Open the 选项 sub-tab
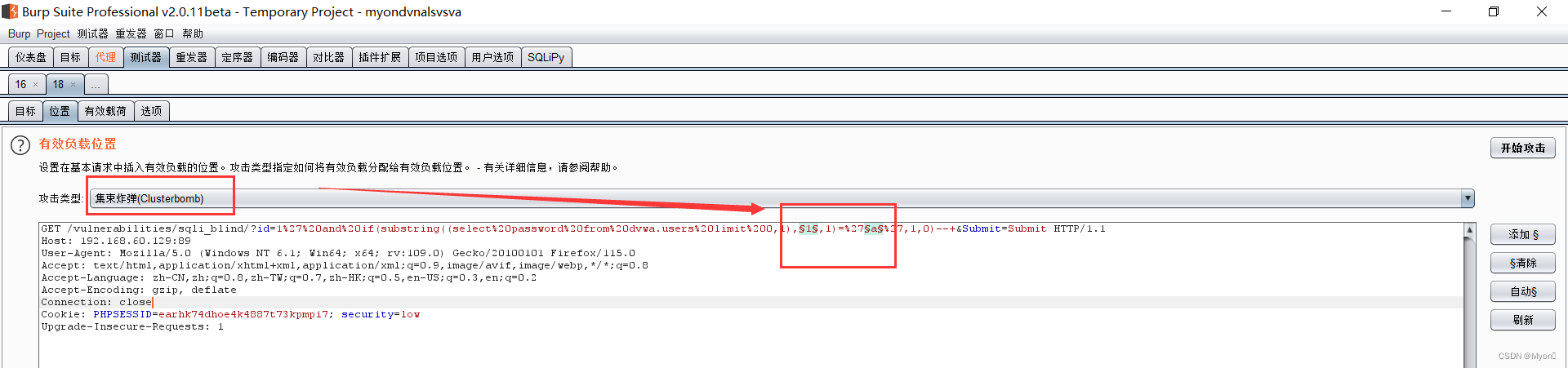The image size is (1568, 368). point(151,111)
